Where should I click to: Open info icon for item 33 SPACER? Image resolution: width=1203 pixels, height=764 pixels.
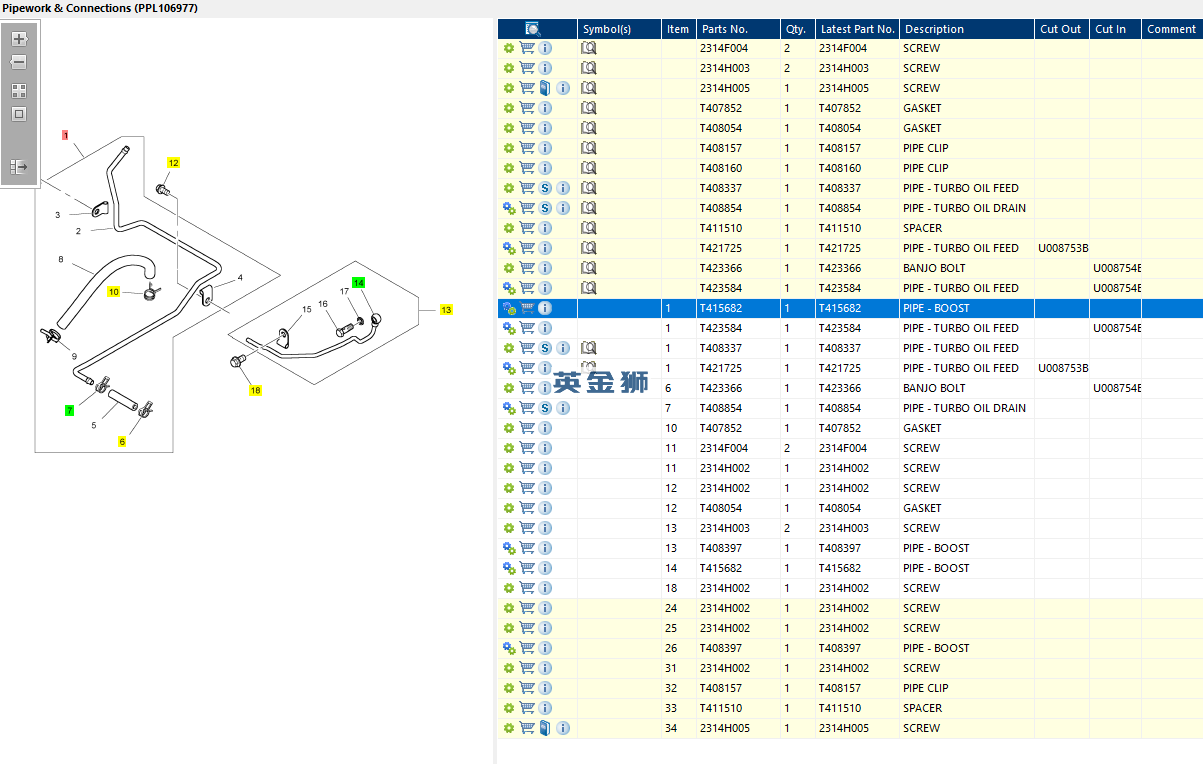[x=545, y=708]
